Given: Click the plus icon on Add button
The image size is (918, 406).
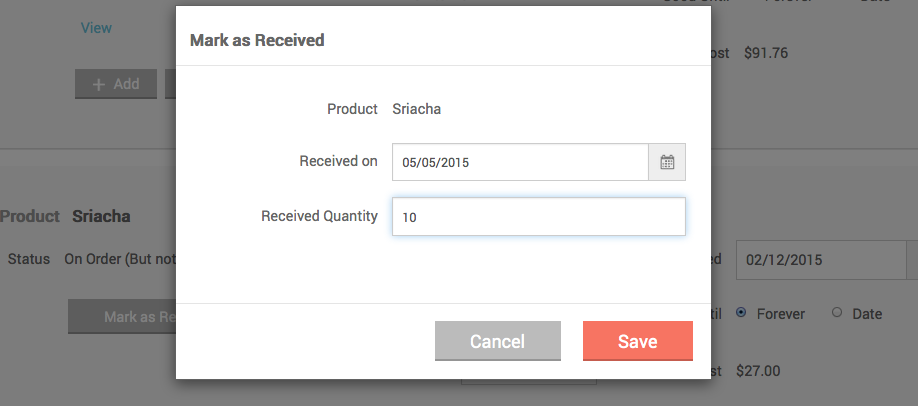Looking at the screenshot, I should (99, 84).
